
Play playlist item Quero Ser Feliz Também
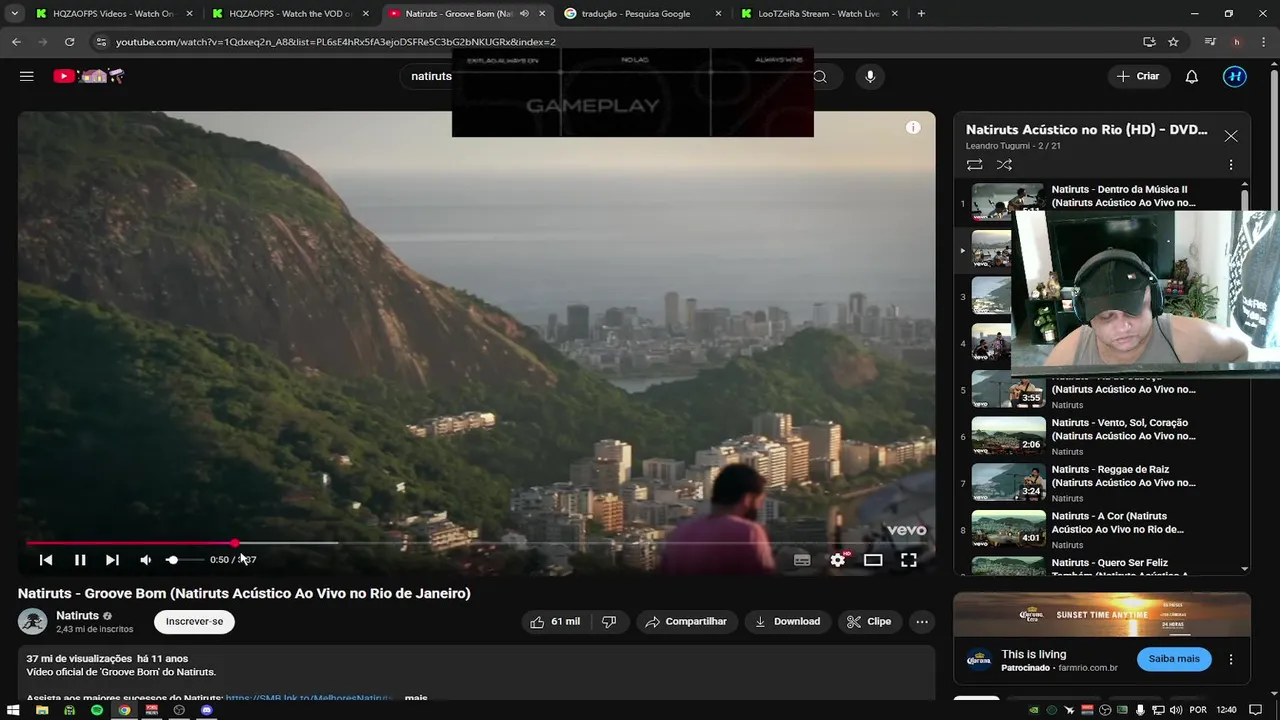pyautogui.click(x=1098, y=565)
